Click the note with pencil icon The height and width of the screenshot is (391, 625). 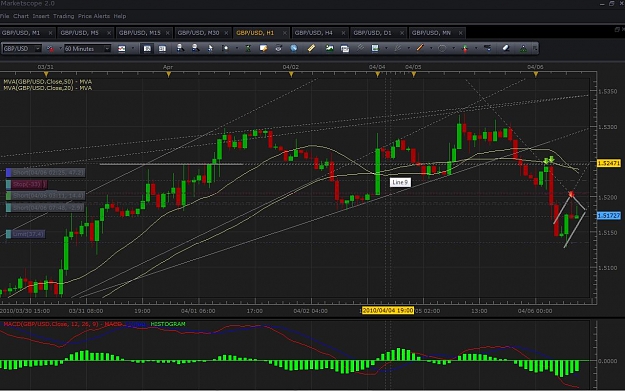click(263, 48)
